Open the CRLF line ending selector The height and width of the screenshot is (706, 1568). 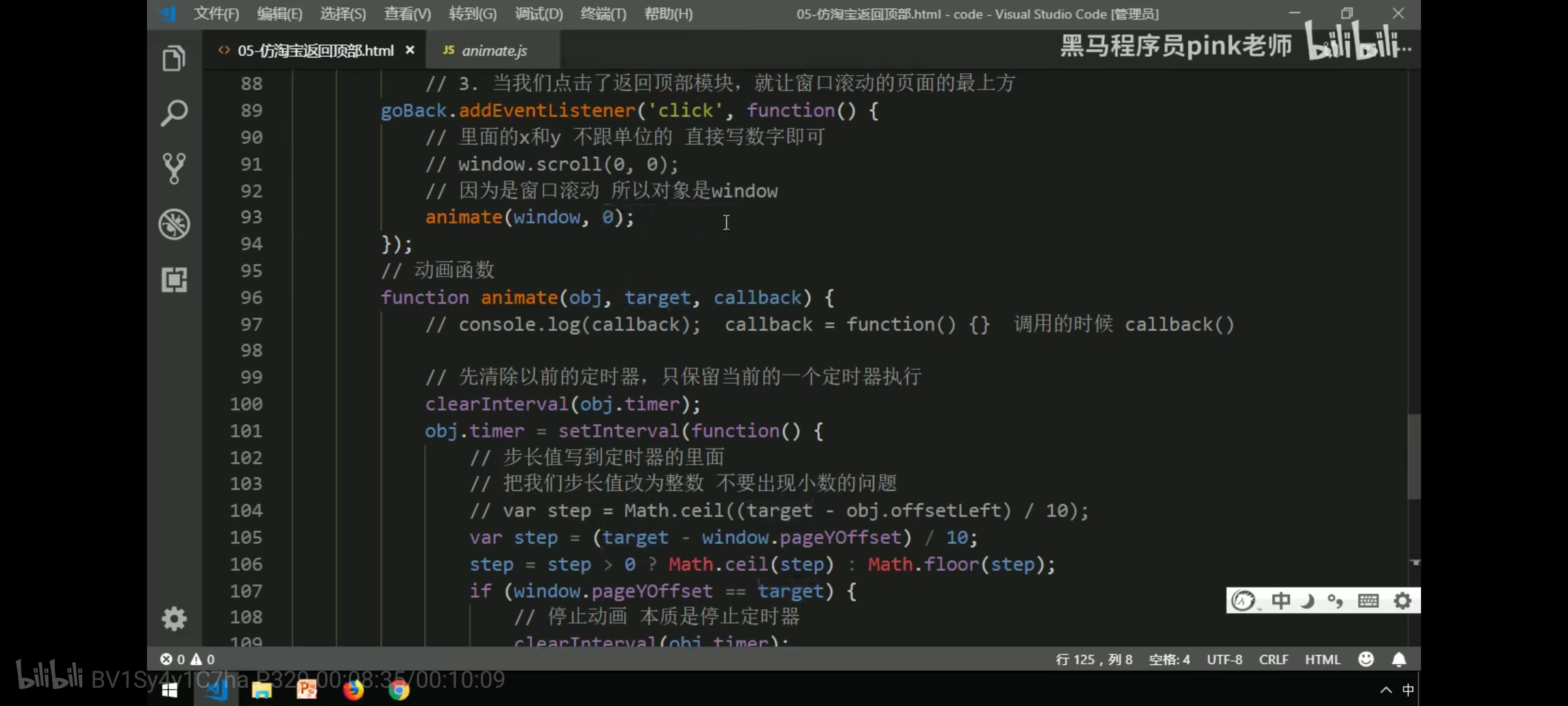point(1273,659)
